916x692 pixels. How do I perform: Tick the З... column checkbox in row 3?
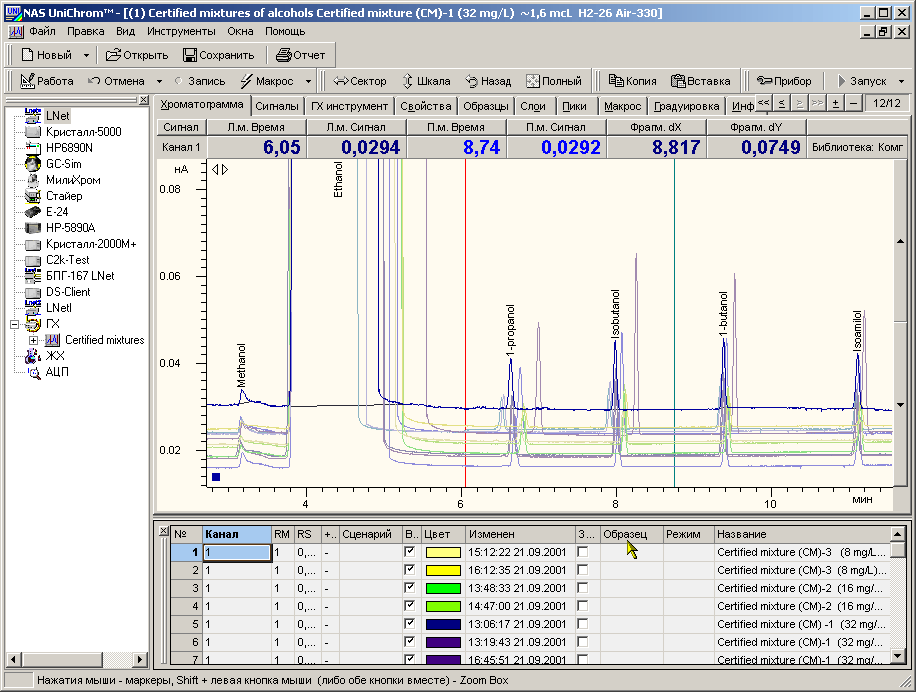tap(582, 588)
